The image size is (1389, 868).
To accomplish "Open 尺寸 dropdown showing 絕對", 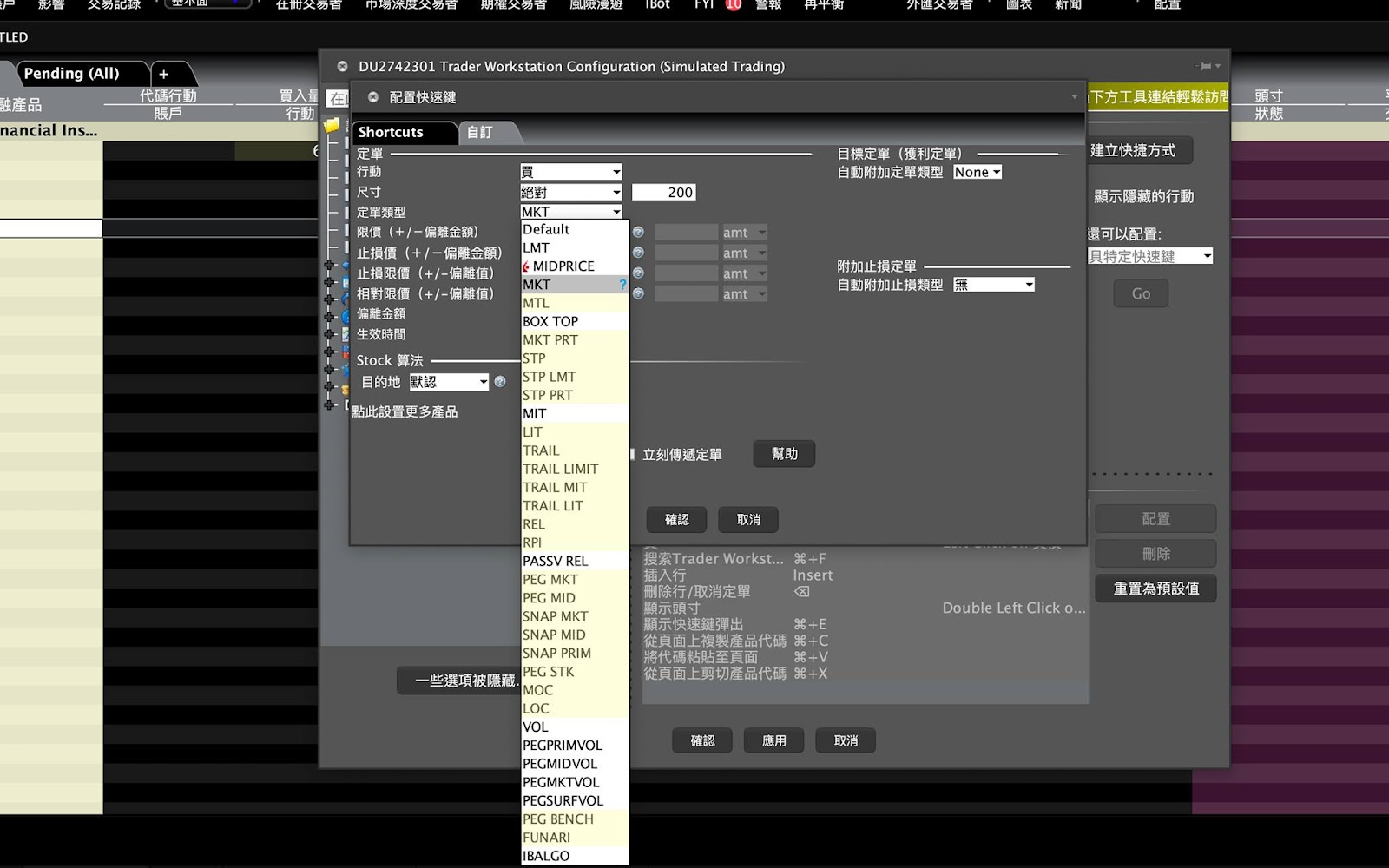I will tap(571, 193).
